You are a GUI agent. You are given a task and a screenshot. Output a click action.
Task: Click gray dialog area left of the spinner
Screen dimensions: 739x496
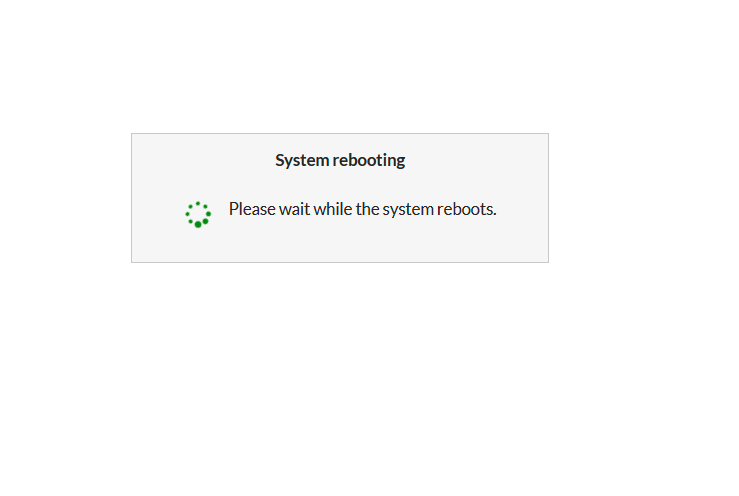tap(158, 215)
